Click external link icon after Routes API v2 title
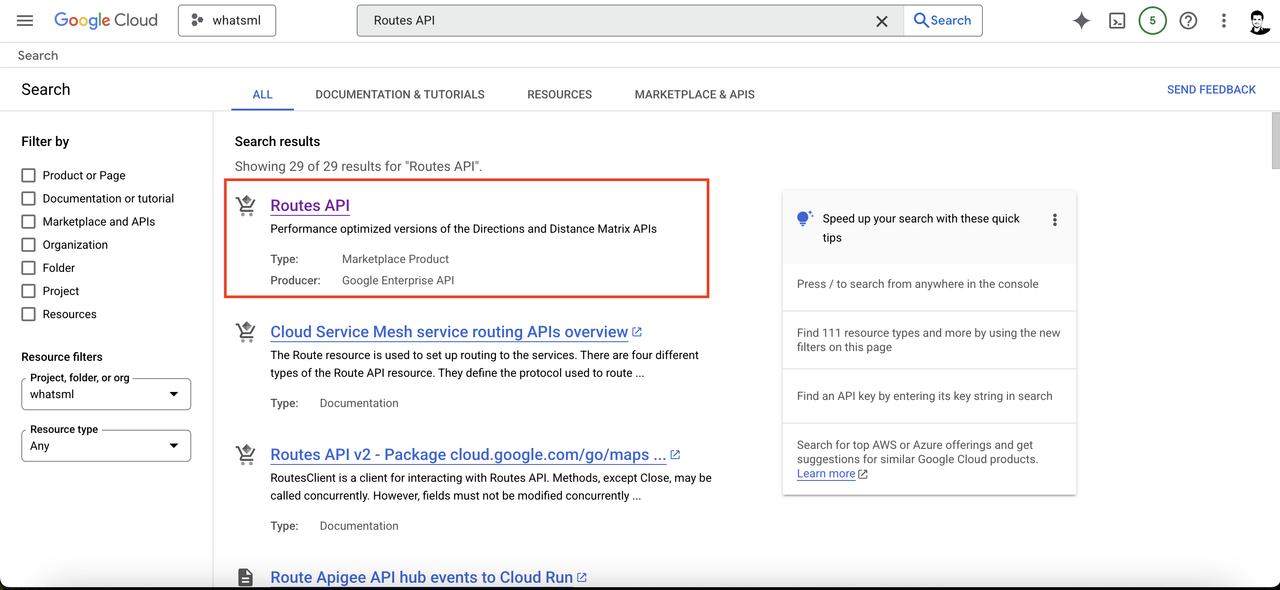The width and height of the screenshot is (1280, 590). (675, 455)
